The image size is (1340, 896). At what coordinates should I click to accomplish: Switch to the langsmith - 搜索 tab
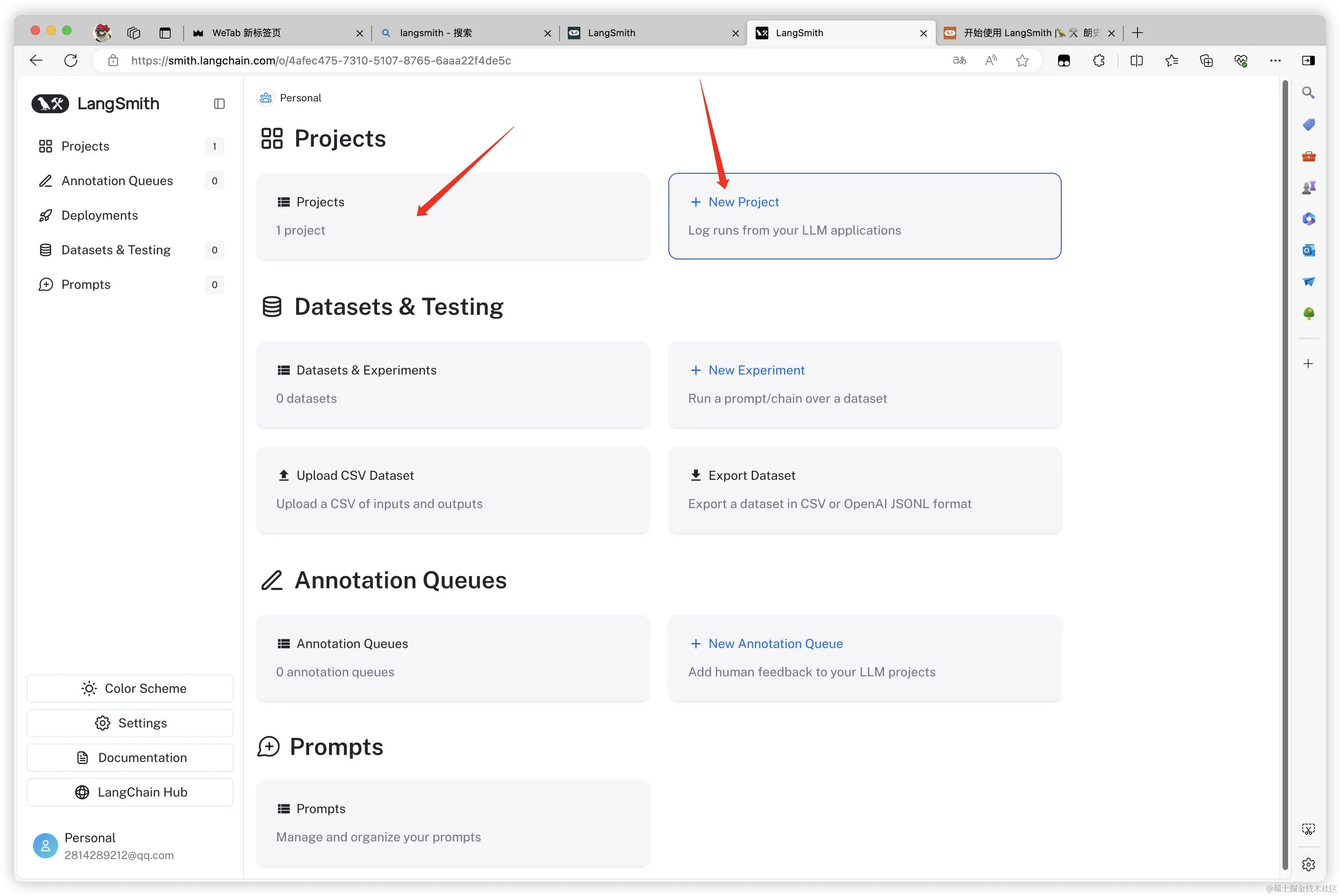[457, 33]
